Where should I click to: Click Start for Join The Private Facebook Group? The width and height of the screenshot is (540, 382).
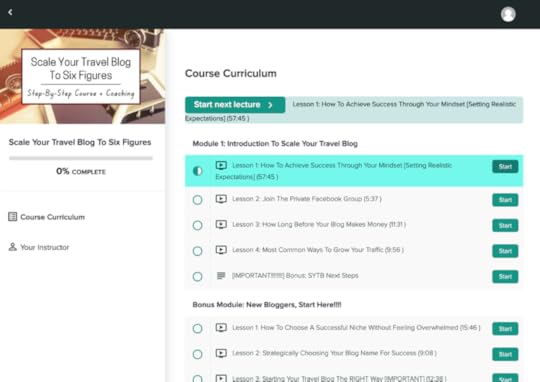click(x=505, y=200)
